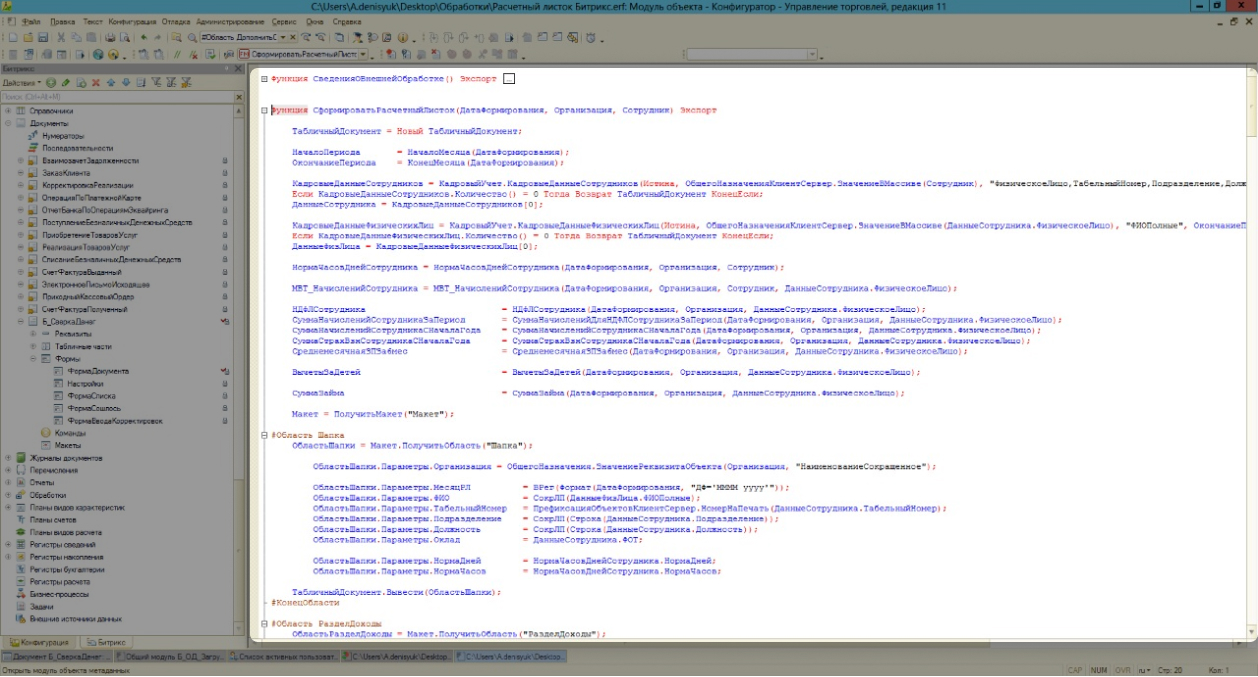Image resolution: width=1258 pixels, height=677 pixels.
Task: Collapse the СформироватьРасчетныйЛисток function fold marker
Action: pyautogui.click(x=263, y=111)
